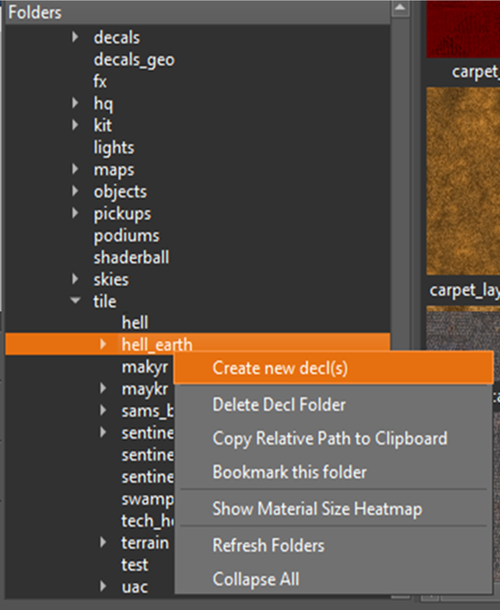
Task: Expand the hell_earth folder arrow
Action: tap(103, 344)
